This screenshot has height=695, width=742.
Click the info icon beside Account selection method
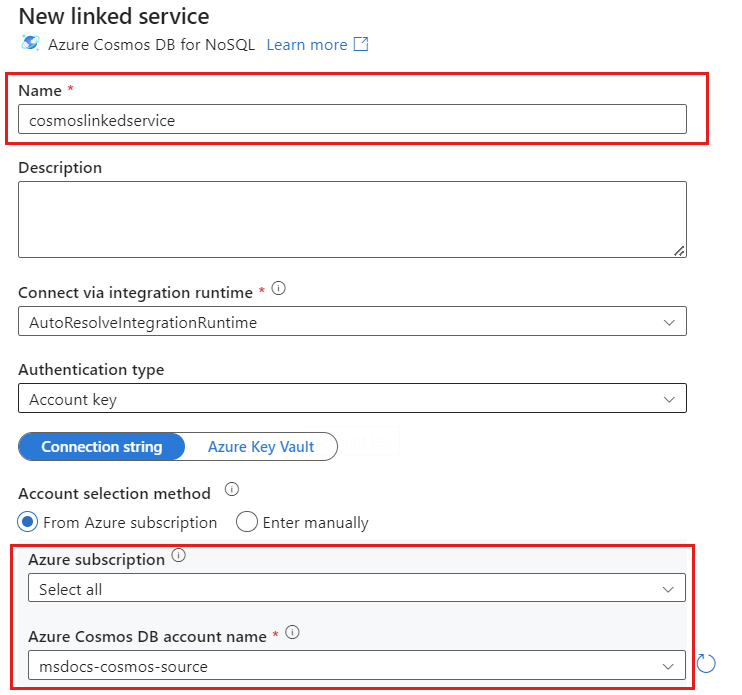(x=232, y=490)
